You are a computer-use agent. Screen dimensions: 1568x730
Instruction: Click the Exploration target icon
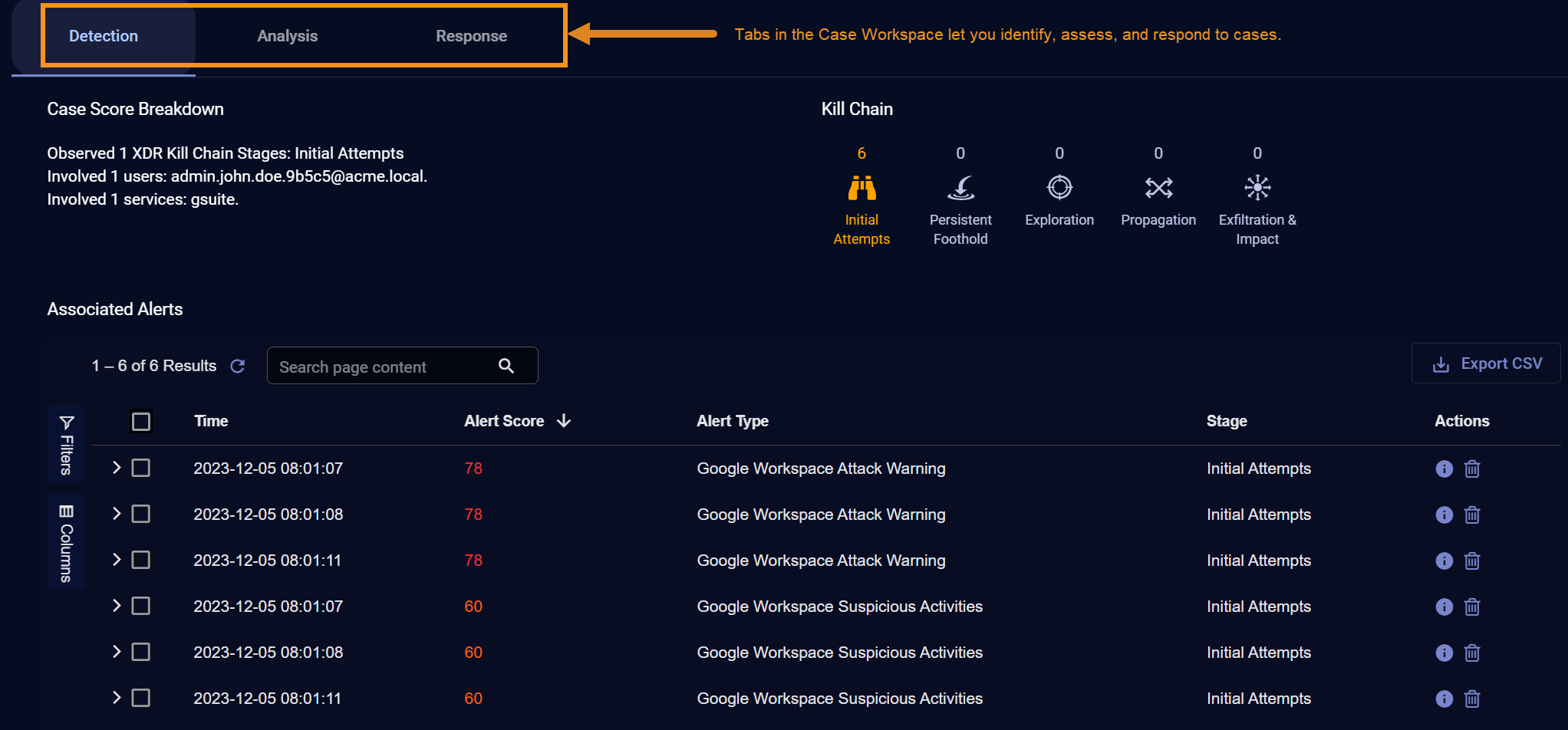click(x=1059, y=188)
